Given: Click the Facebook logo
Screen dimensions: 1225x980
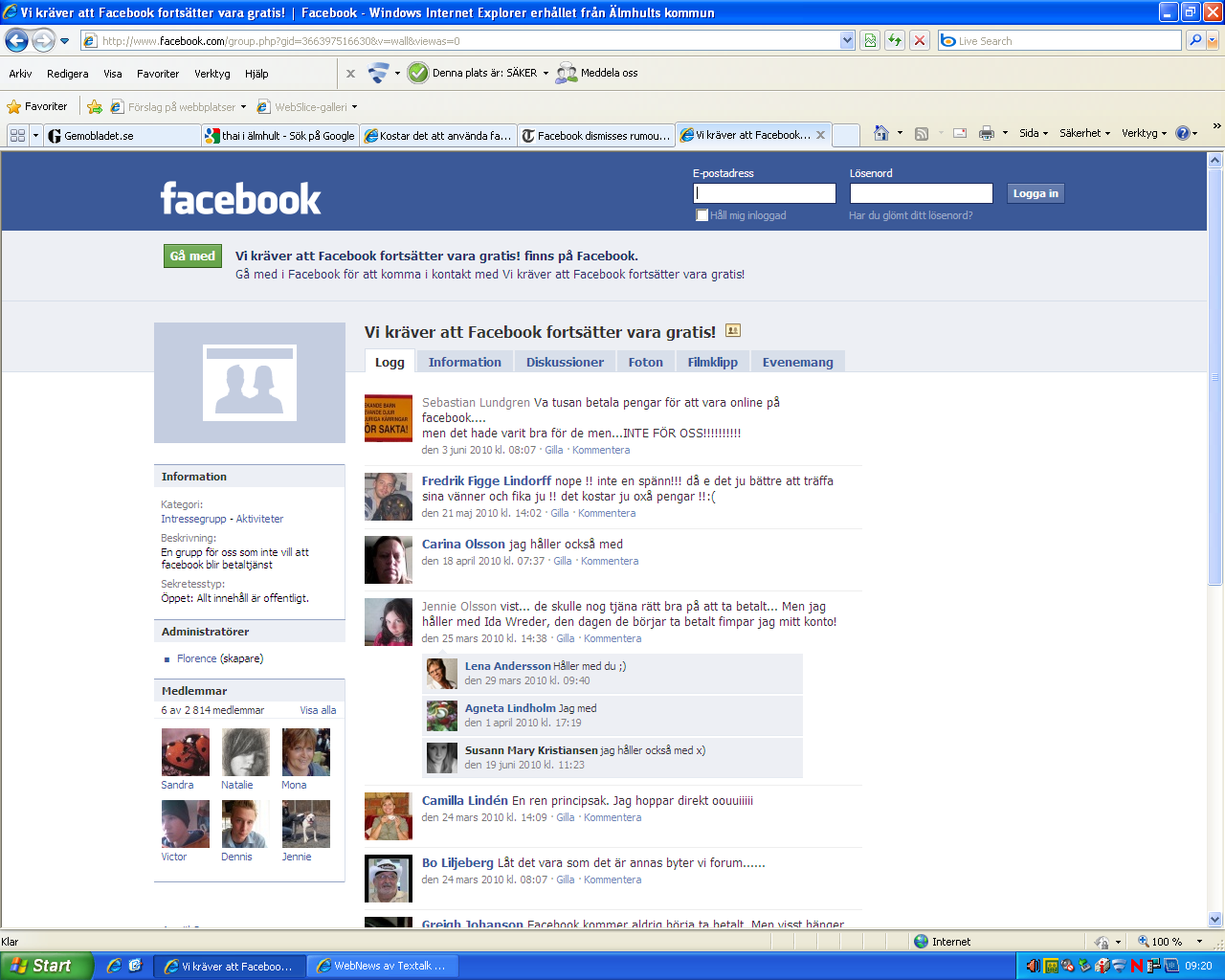Looking at the screenshot, I should tap(240, 198).
